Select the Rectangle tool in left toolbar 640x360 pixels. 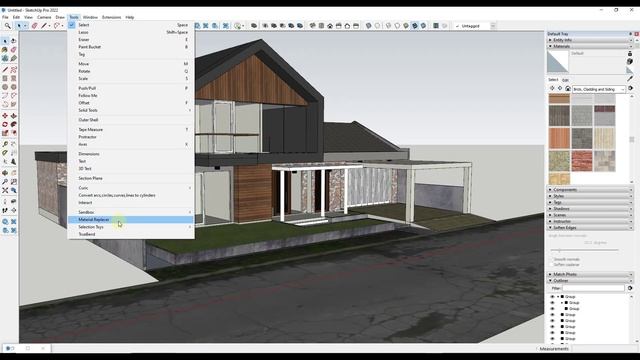coord(5,78)
